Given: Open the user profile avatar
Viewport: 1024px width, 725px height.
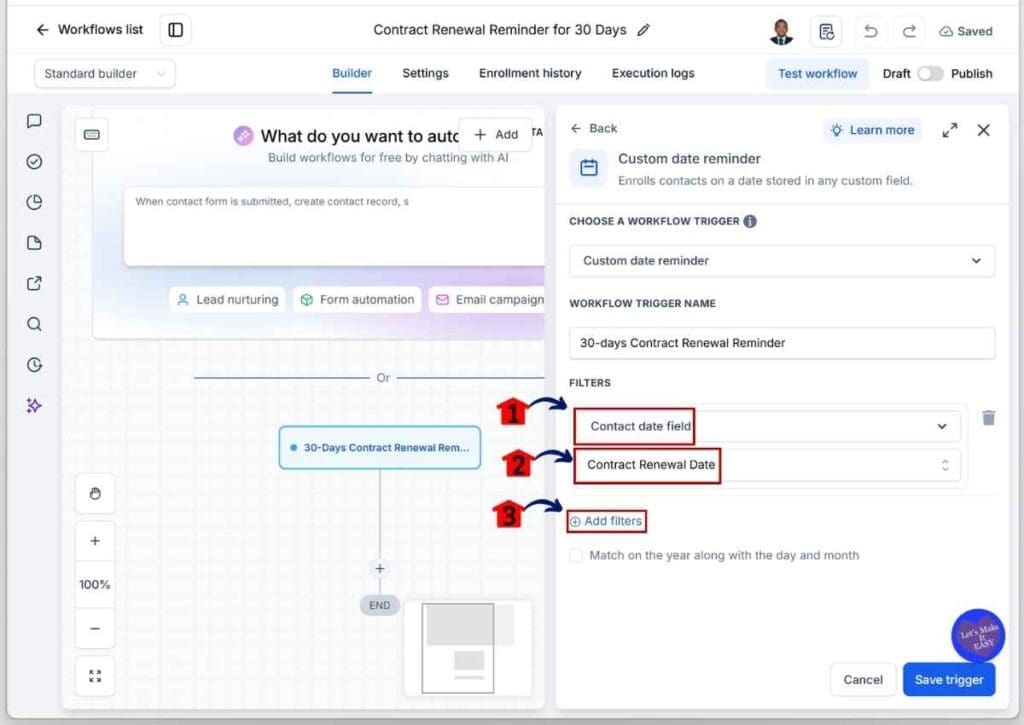Looking at the screenshot, I should coord(781,31).
